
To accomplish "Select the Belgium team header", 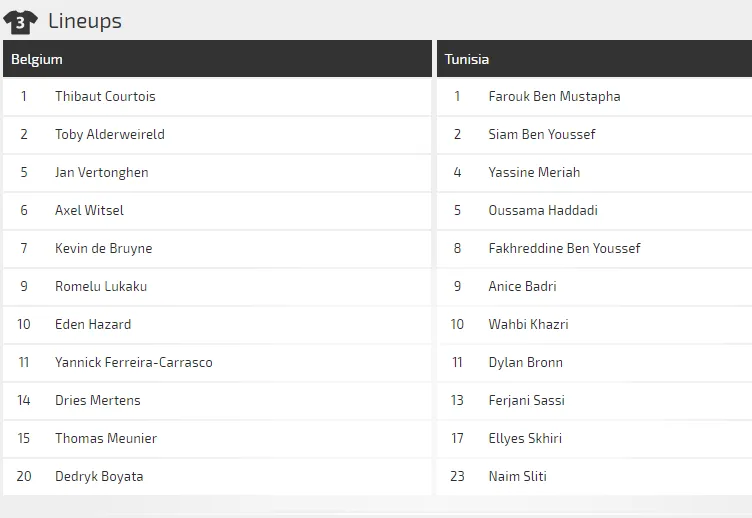I will pyautogui.click(x=37, y=59).
